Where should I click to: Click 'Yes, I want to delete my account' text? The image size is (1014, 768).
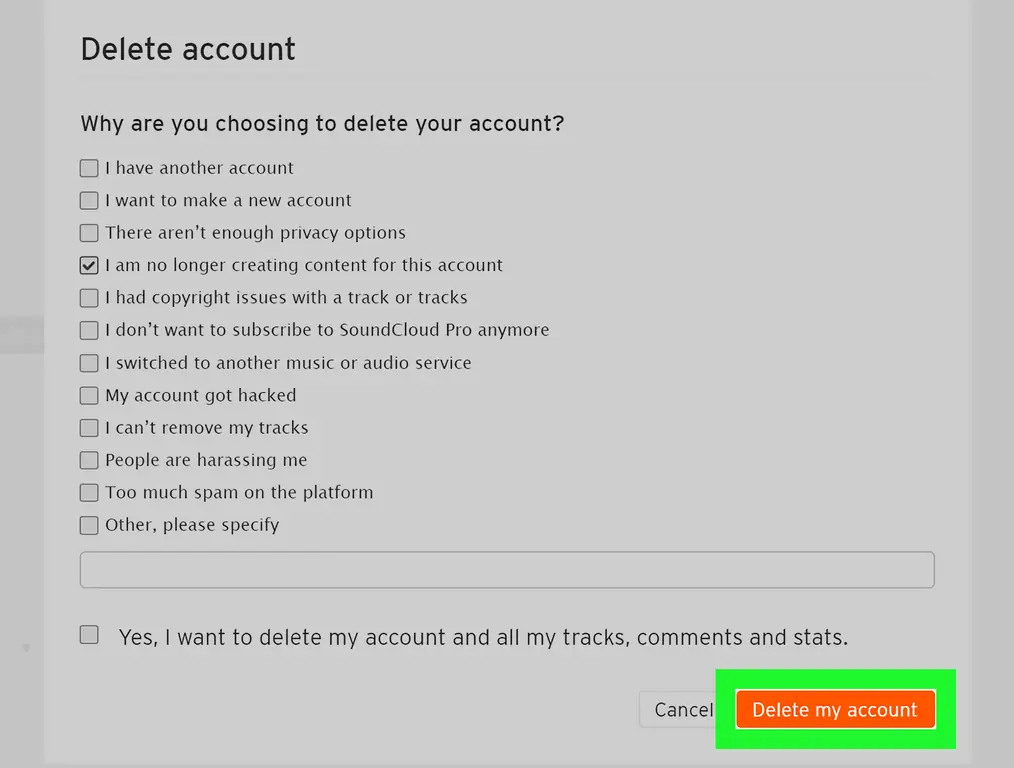point(483,637)
